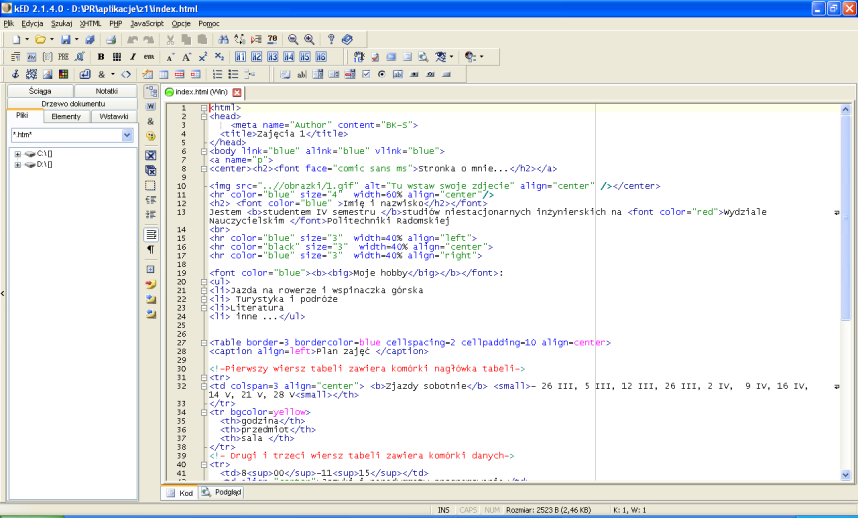This screenshot has width=858, height=518.
Task: Open the Opcje menu
Action: [181, 24]
